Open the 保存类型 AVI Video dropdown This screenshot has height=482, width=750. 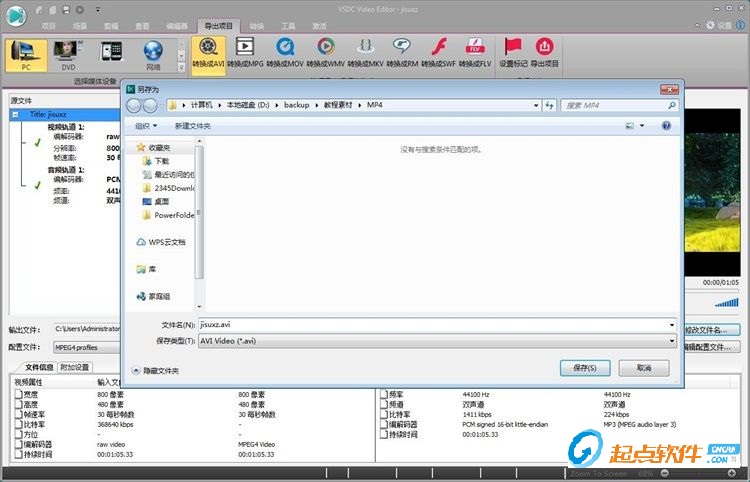pyautogui.click(x=437, y=341)
